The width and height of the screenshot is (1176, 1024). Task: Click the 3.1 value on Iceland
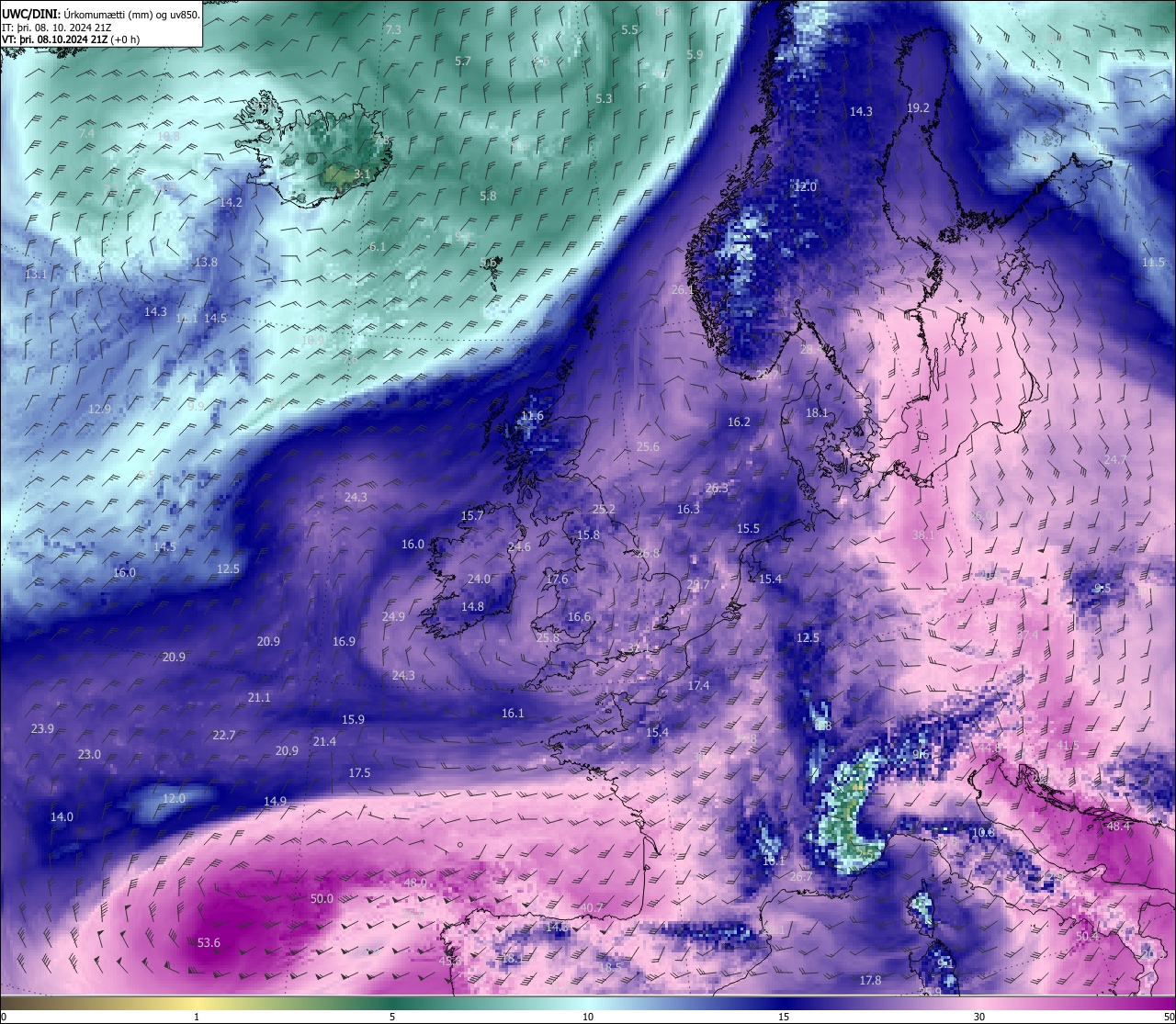pyautogui.click(x=363, y=174)
